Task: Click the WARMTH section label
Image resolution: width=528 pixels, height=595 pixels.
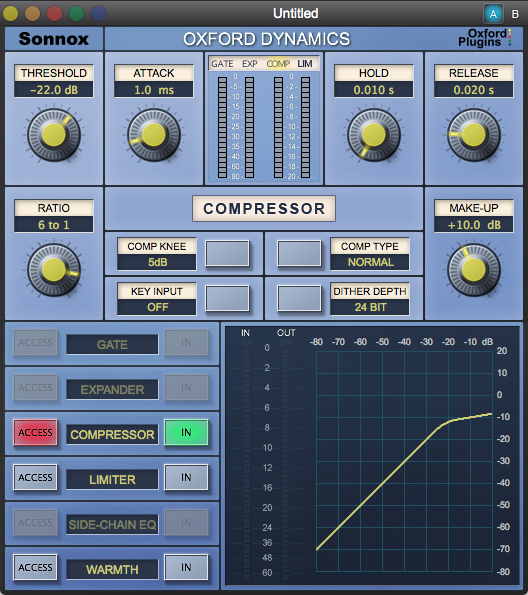Action: [x=112, y=569]
